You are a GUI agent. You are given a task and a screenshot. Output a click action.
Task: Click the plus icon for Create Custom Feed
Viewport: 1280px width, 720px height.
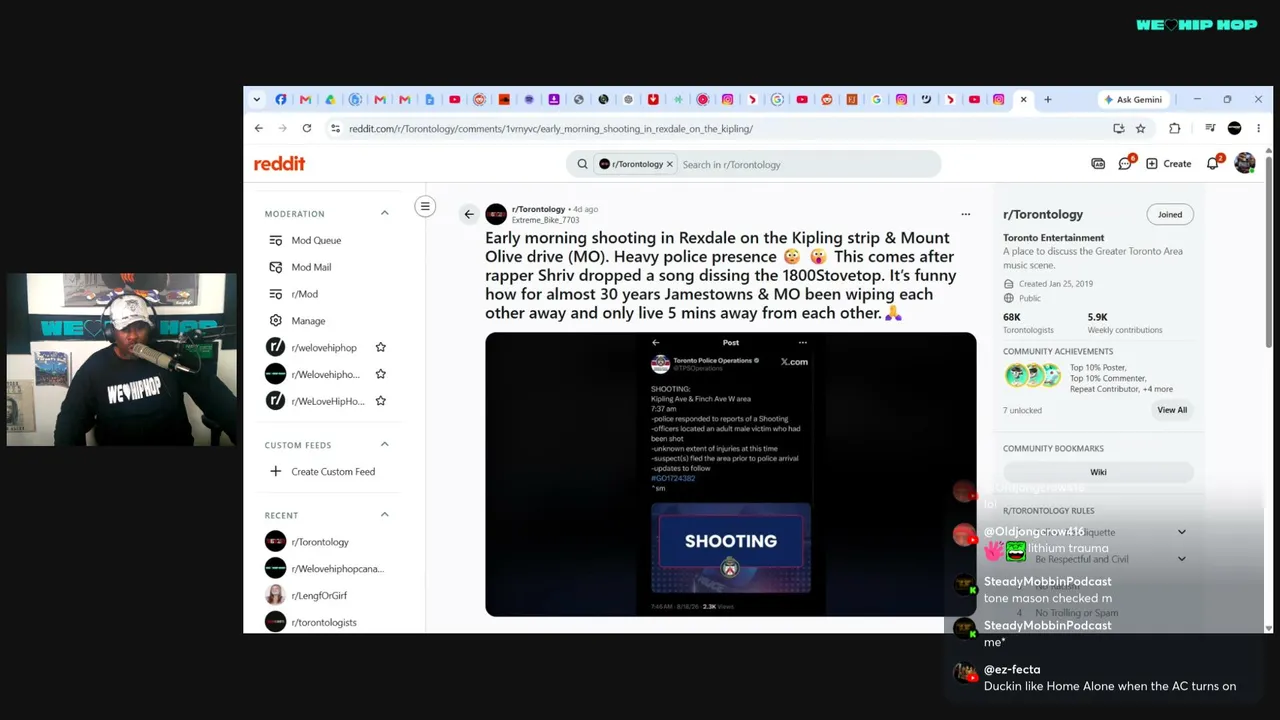(276, 472)
